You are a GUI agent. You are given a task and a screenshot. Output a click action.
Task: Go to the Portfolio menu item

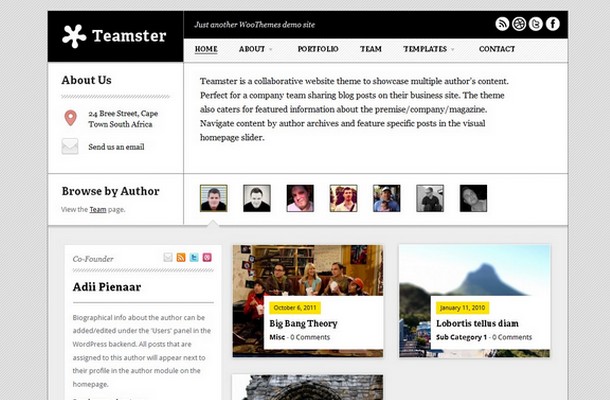pyautogui.click(x=318, y=49)
